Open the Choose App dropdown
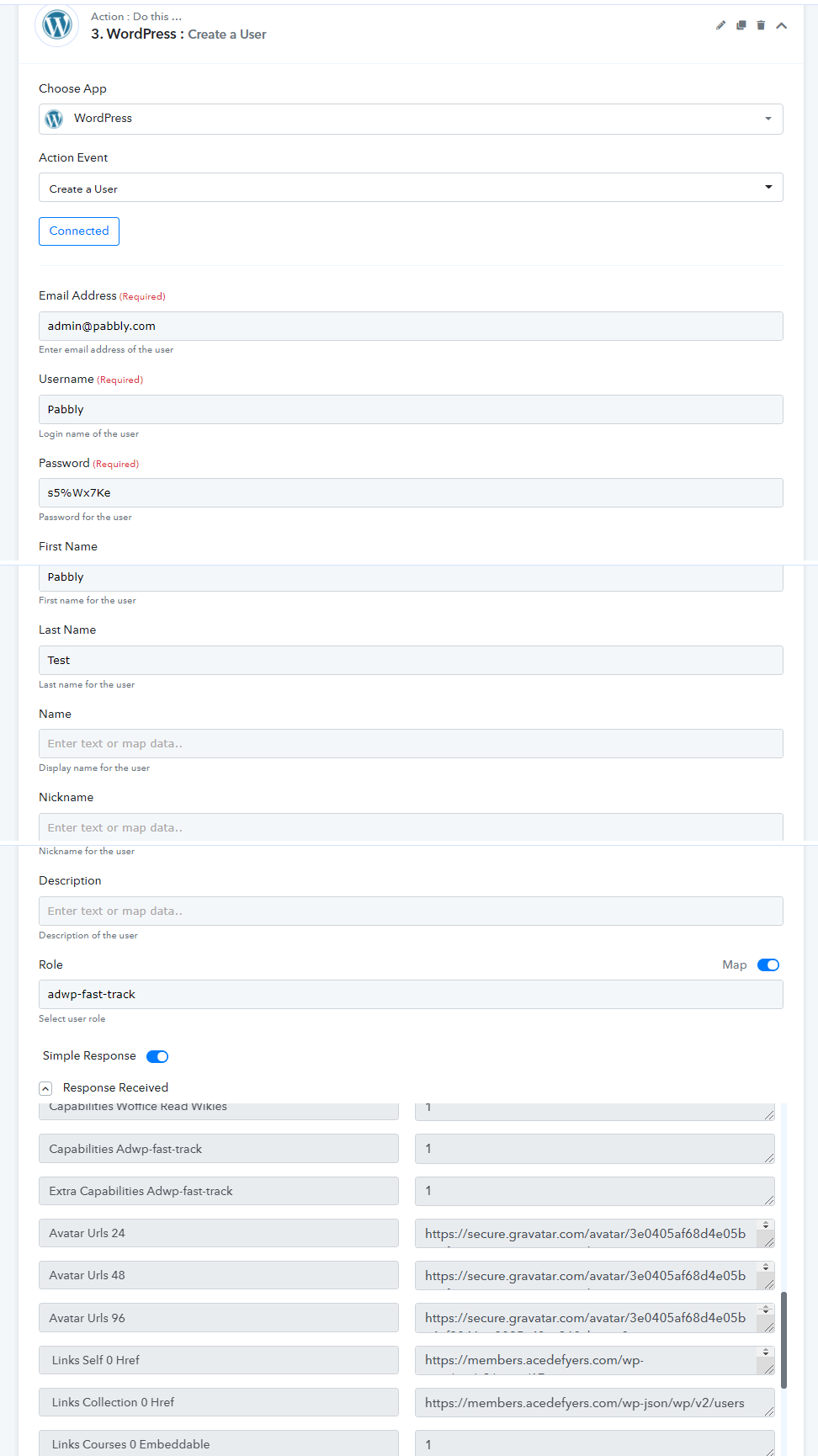818x1456 pixels. click(768, 119)
